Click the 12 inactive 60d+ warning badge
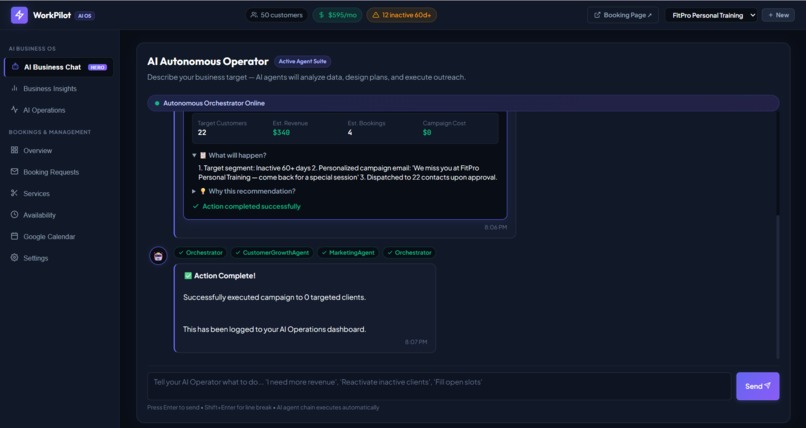This screenshot has width=806, height=428. pos(401,15)
